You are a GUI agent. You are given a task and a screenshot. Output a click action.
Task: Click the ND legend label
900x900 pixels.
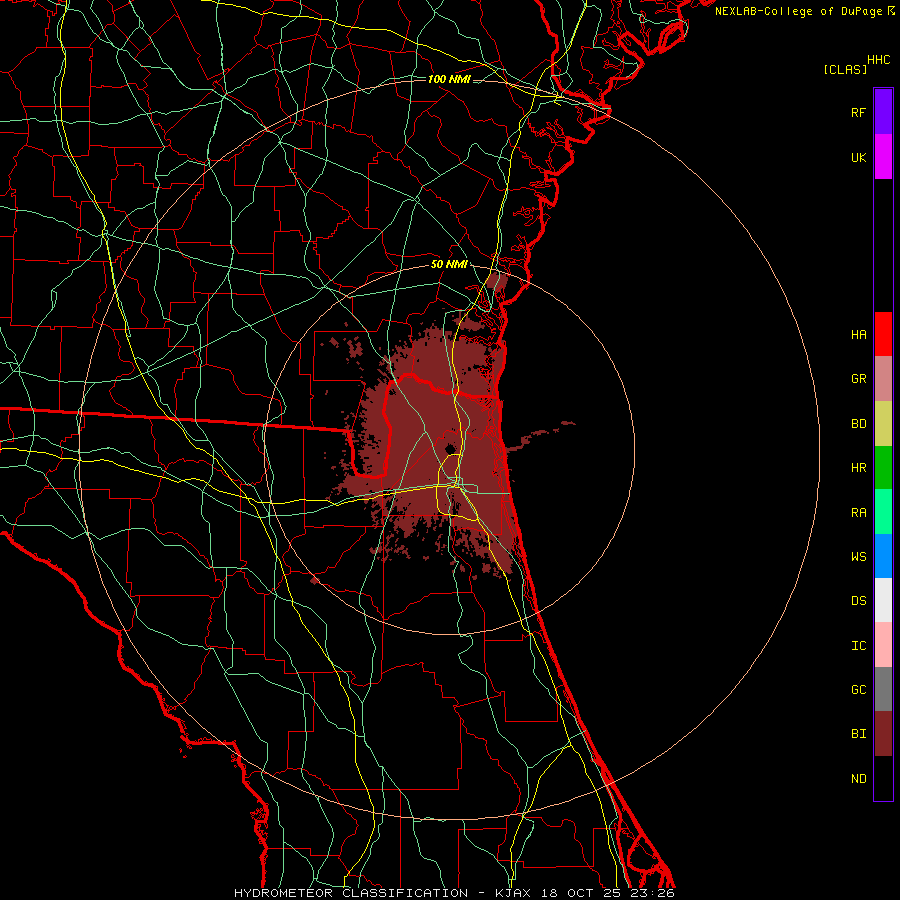pyautogui.click(x=858, y=778)
